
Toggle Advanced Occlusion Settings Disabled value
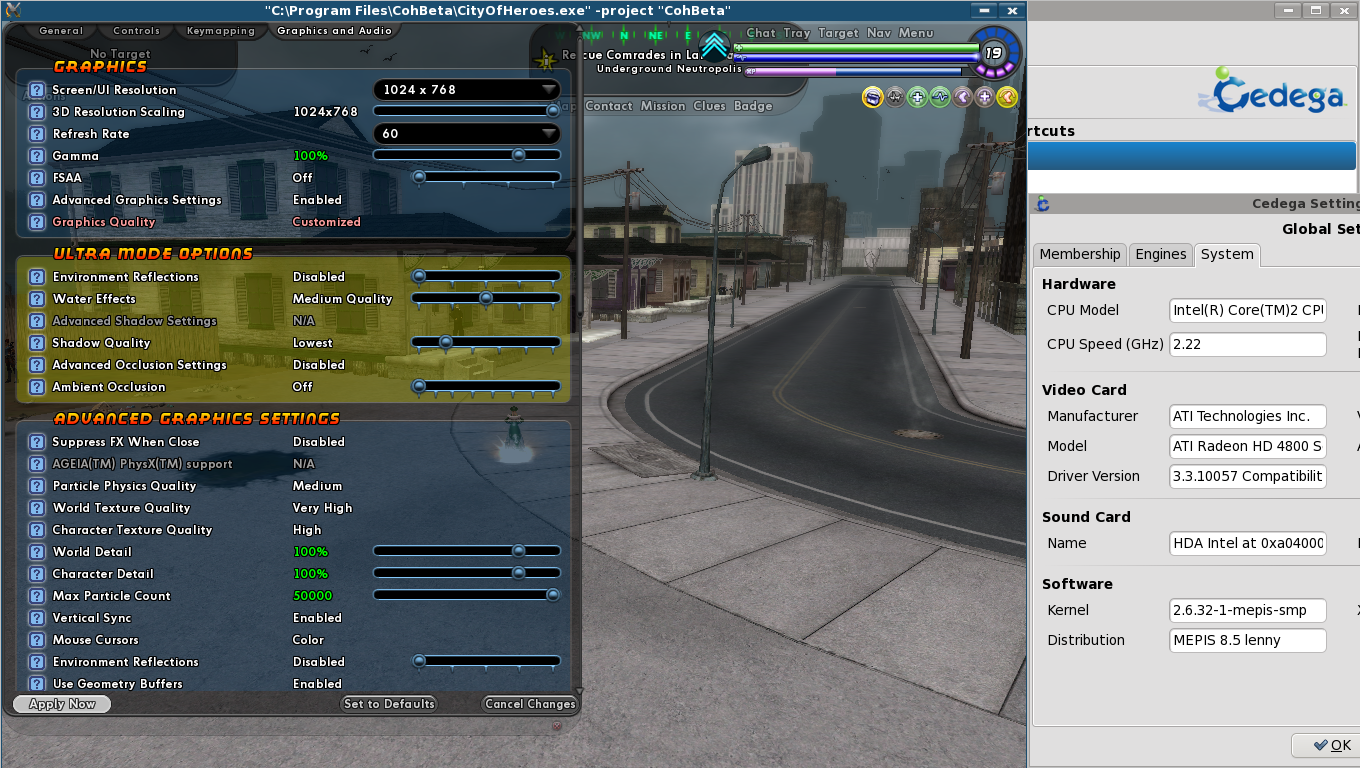pos(319,365)
